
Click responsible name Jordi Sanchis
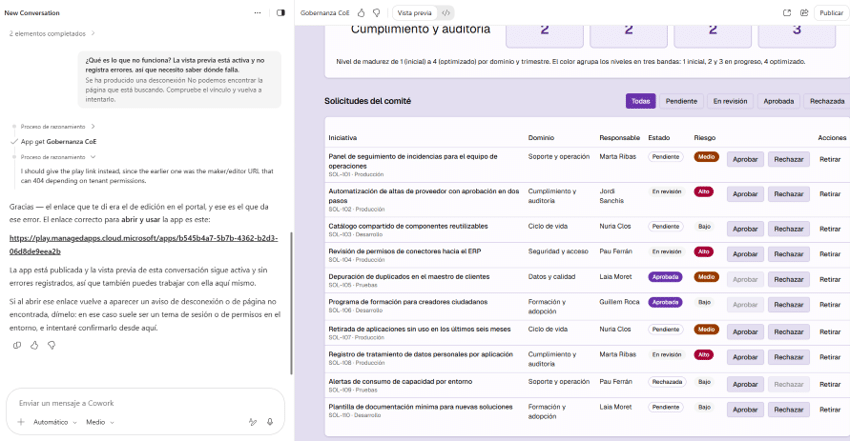click(611, 196)
